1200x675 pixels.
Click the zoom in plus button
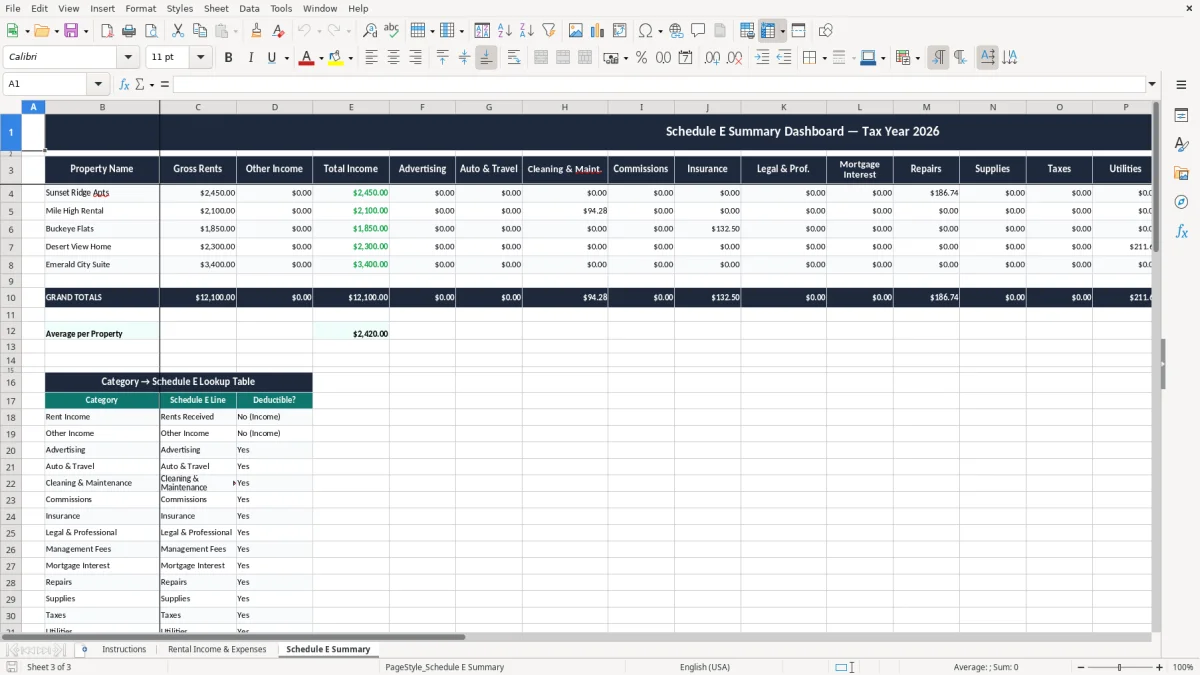click(x=1160, y=667)
